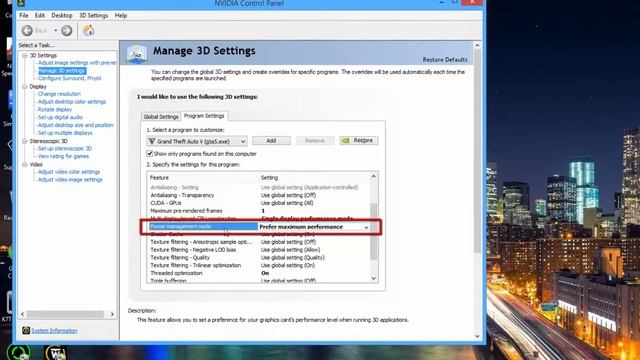The image size is (640, 360).
Task: Open the 3D Settings menu
Action: tap(93, 15)
